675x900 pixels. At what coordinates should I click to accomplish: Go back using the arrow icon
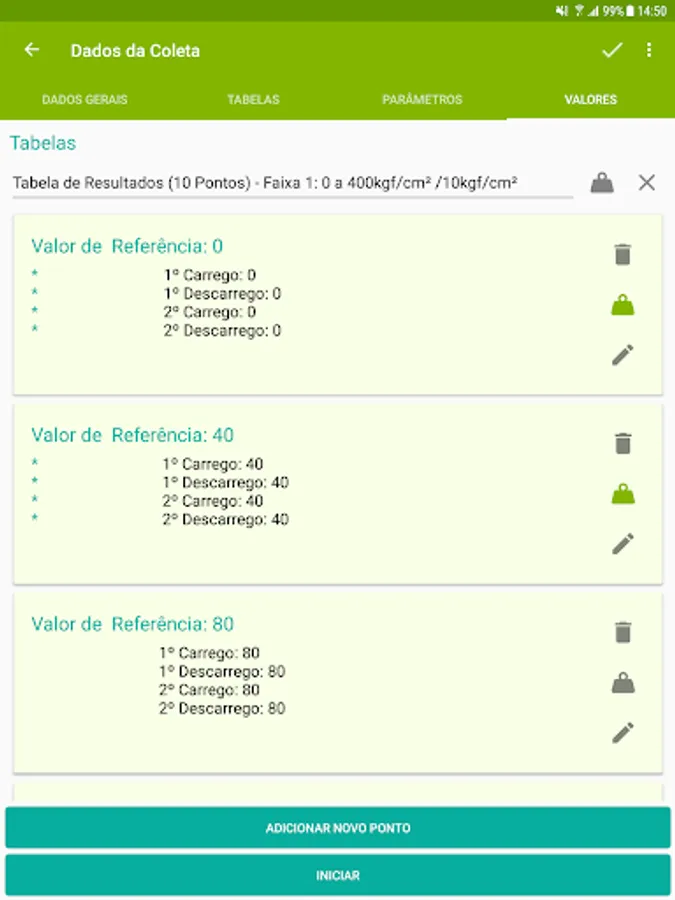click(32, 50)
